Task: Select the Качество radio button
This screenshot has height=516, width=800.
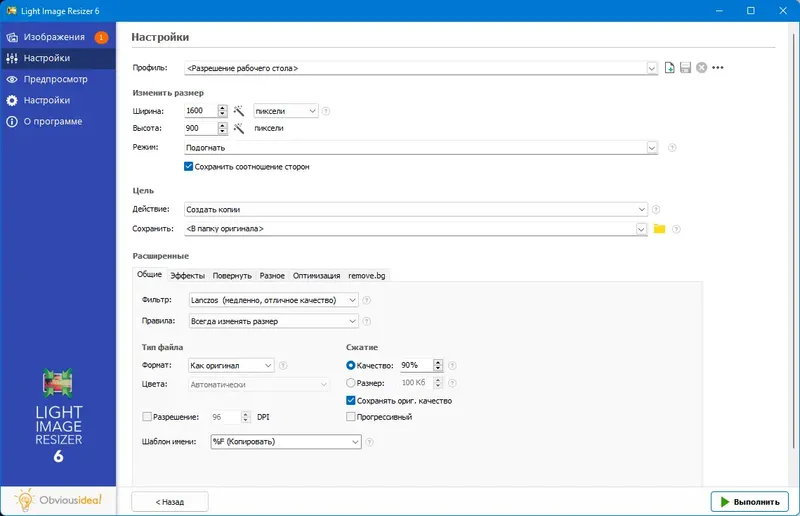Action: [x=351, y=365]
